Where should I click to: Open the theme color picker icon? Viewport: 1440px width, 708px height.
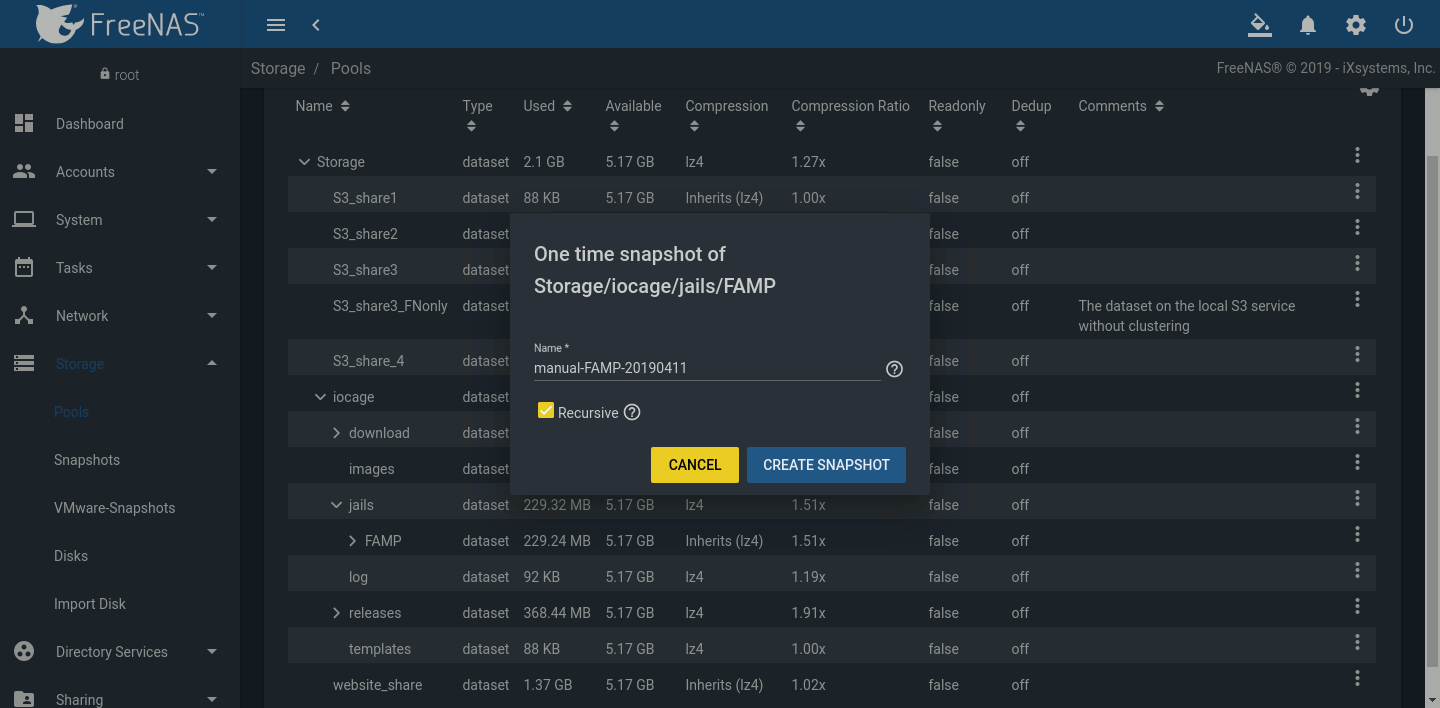tap(1260, 25)
